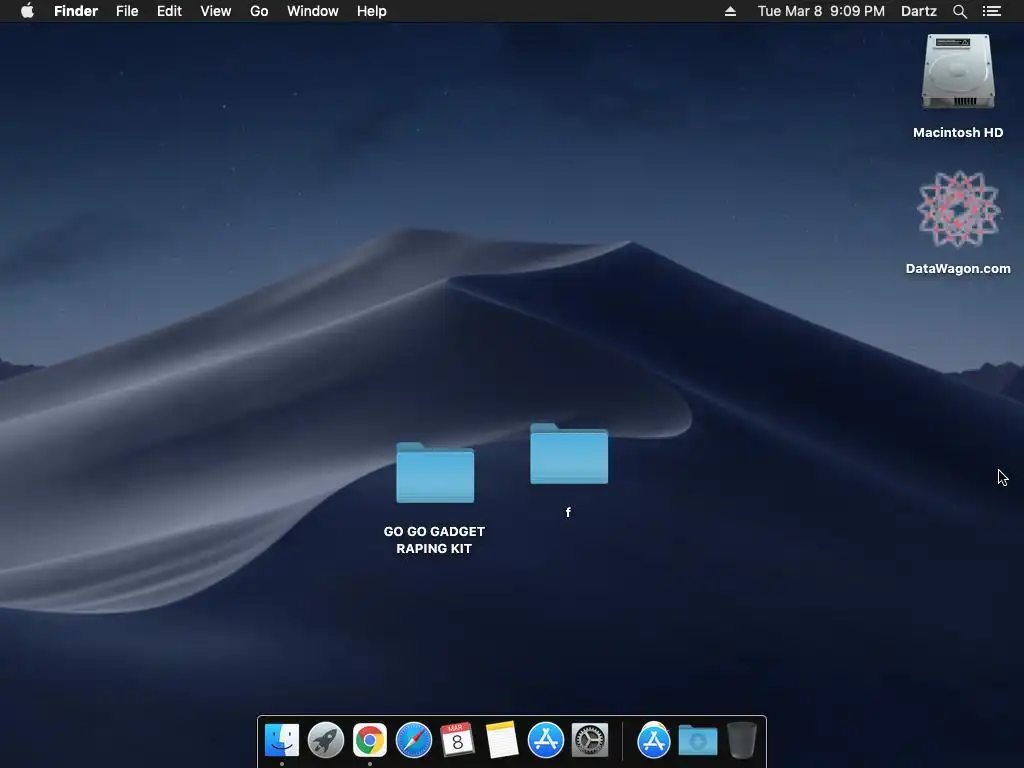Open Spotlight search magnifier
The width and height of the screenshot is (1024, 768).
click(959, 11)
